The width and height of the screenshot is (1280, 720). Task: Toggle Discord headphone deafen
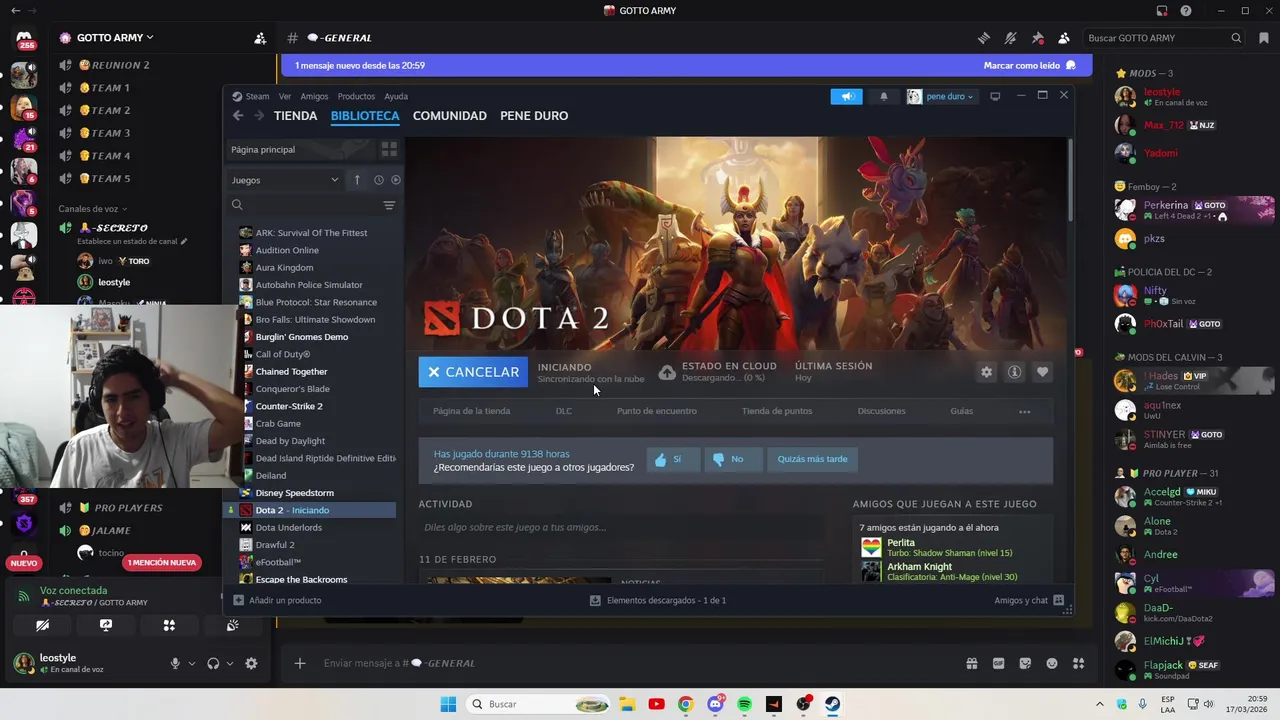coord(213,663)
